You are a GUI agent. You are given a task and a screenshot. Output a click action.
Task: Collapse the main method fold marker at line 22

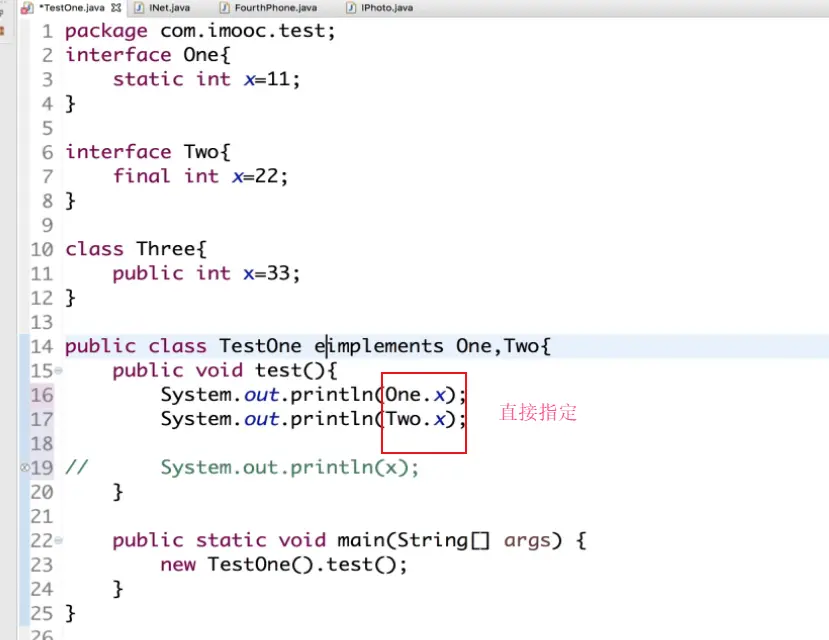pyautogui.click(x=59, y=540)
